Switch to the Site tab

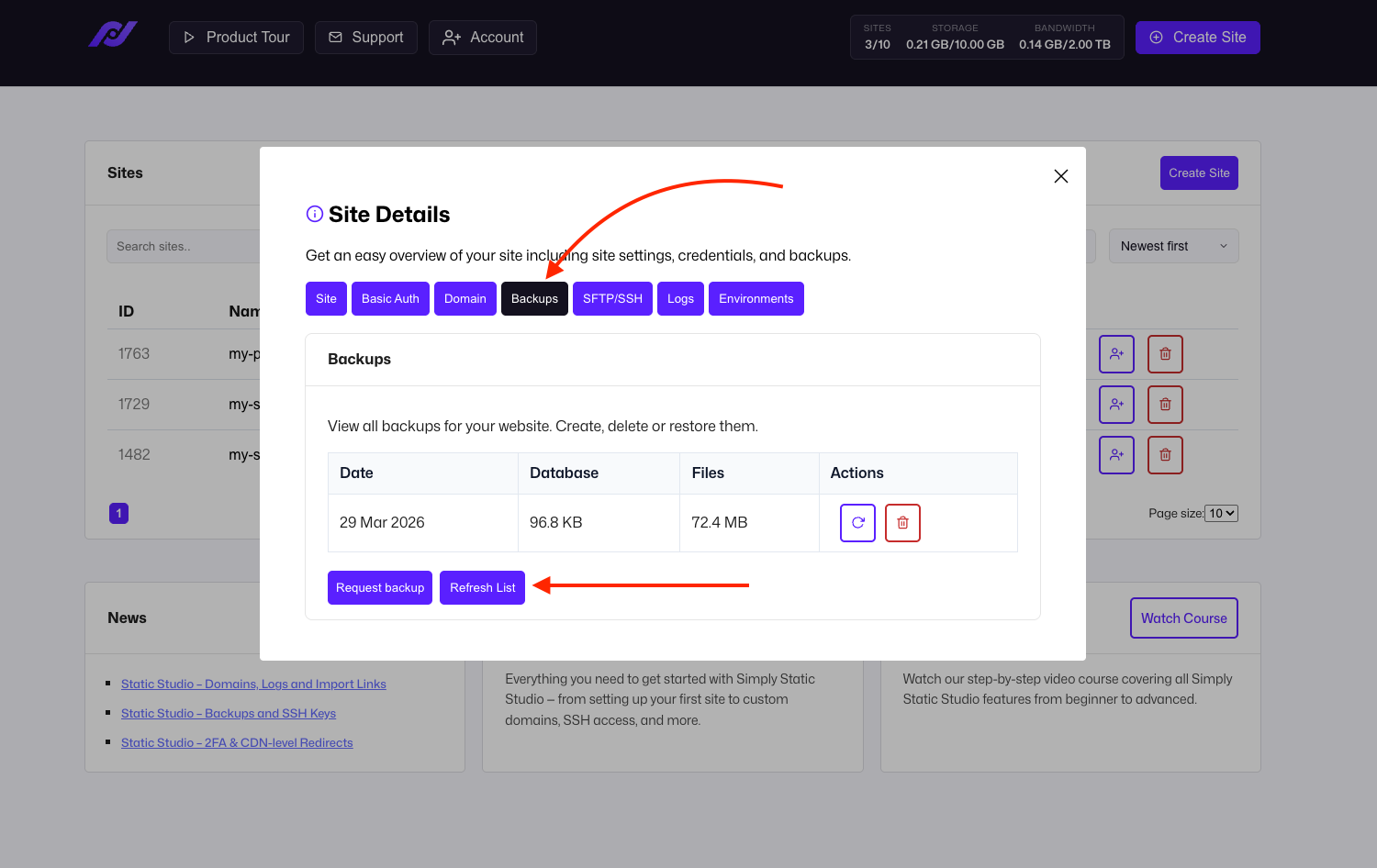point(326,299)
